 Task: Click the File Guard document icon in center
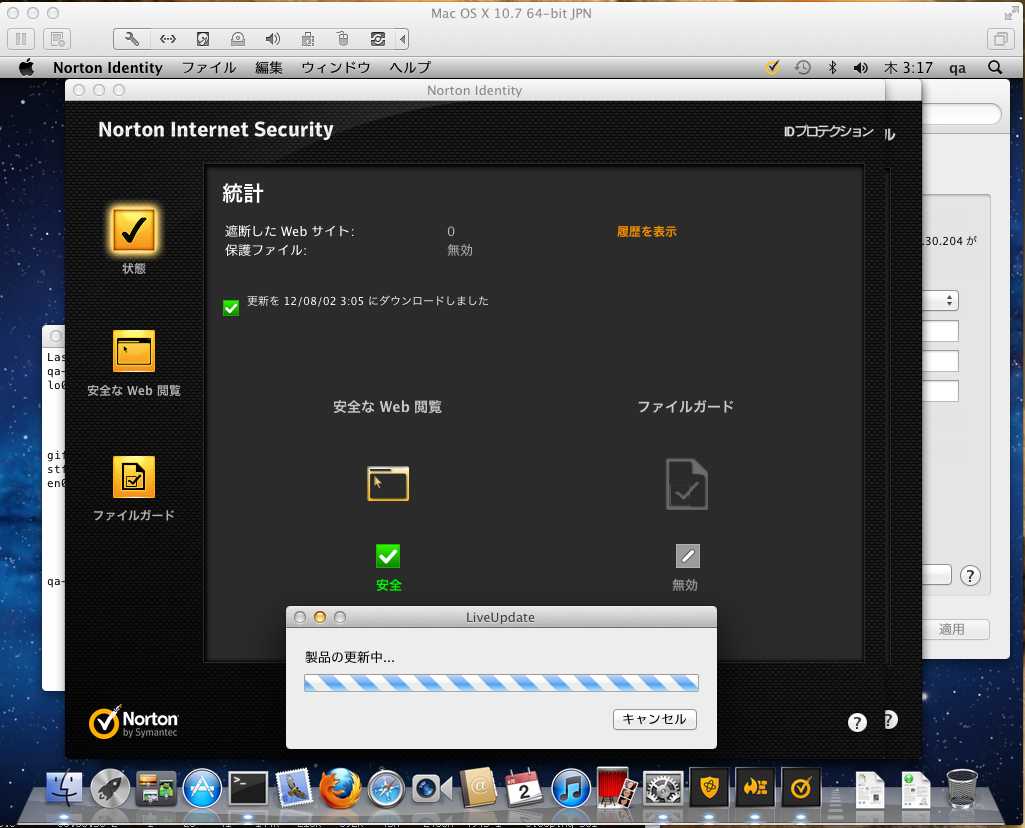686,484
